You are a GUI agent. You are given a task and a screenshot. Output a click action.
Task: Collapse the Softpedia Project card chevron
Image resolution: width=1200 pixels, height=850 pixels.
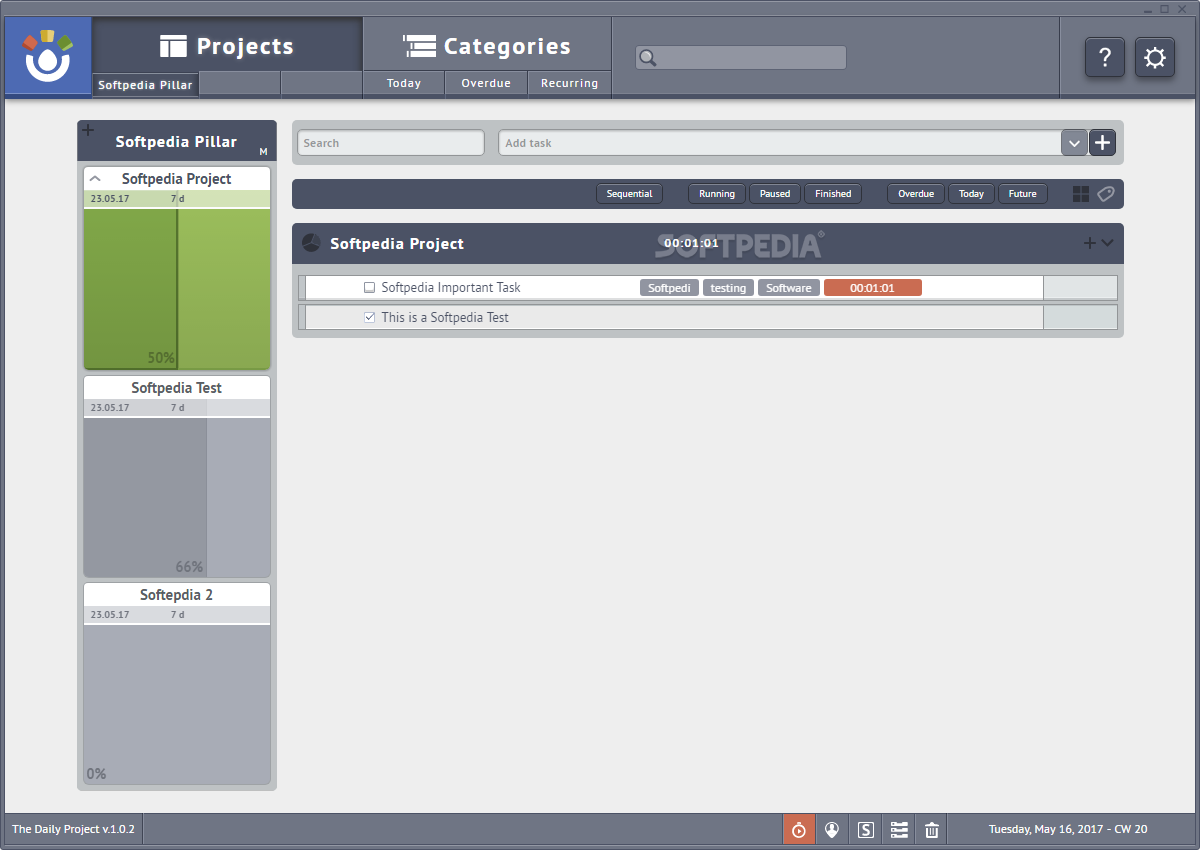(x=96, y=179)
